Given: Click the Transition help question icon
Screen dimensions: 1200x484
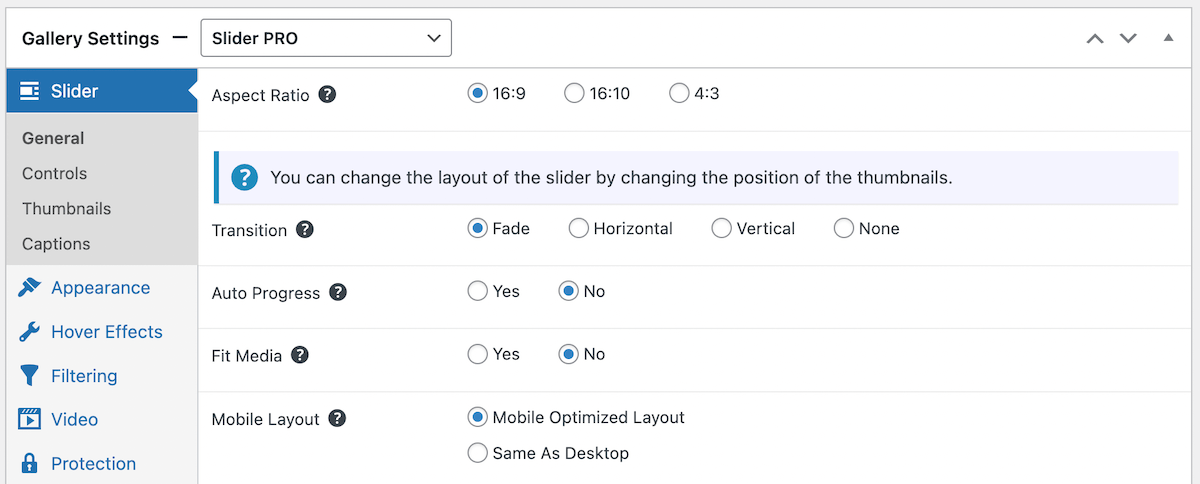Looking at the screenshot, I should (305, 229).
